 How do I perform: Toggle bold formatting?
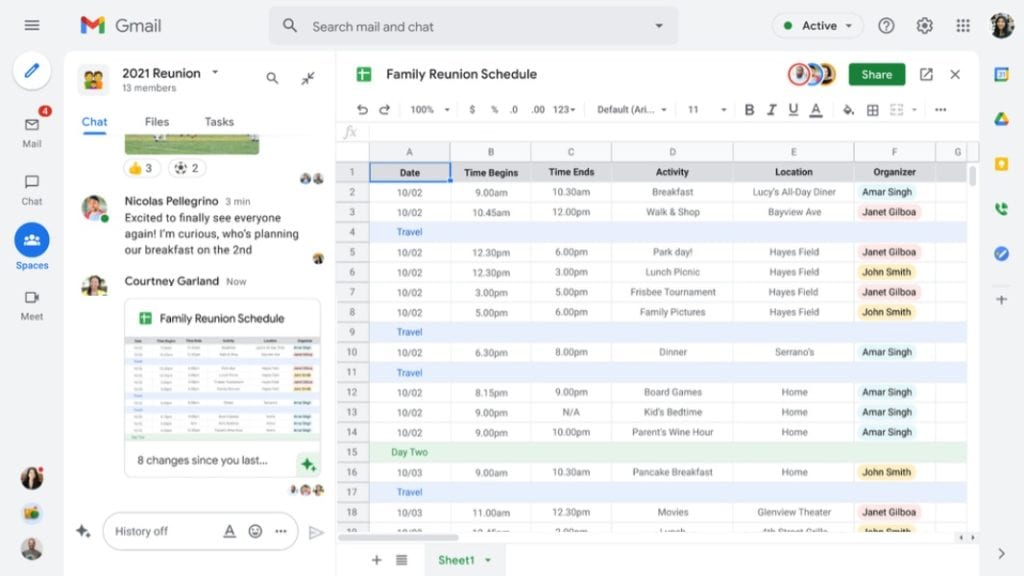point(749,110)
